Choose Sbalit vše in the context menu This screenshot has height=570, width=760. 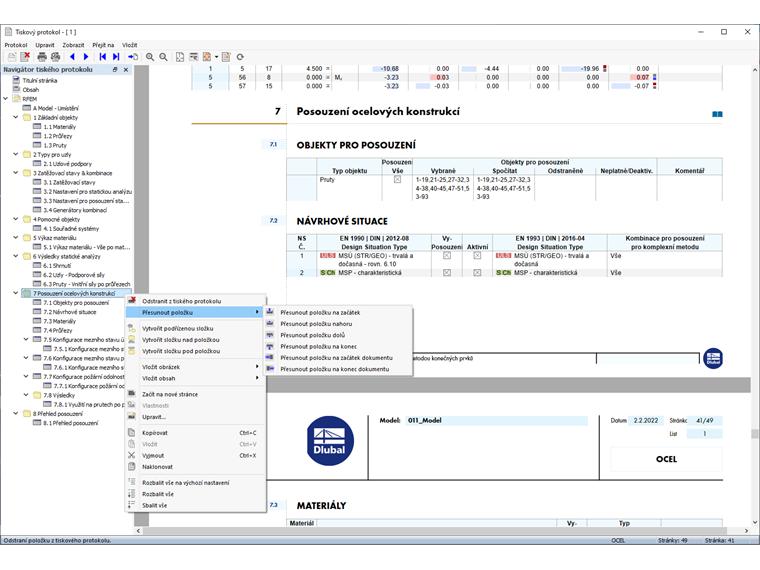pyautogui.click(x=196, y=505)
